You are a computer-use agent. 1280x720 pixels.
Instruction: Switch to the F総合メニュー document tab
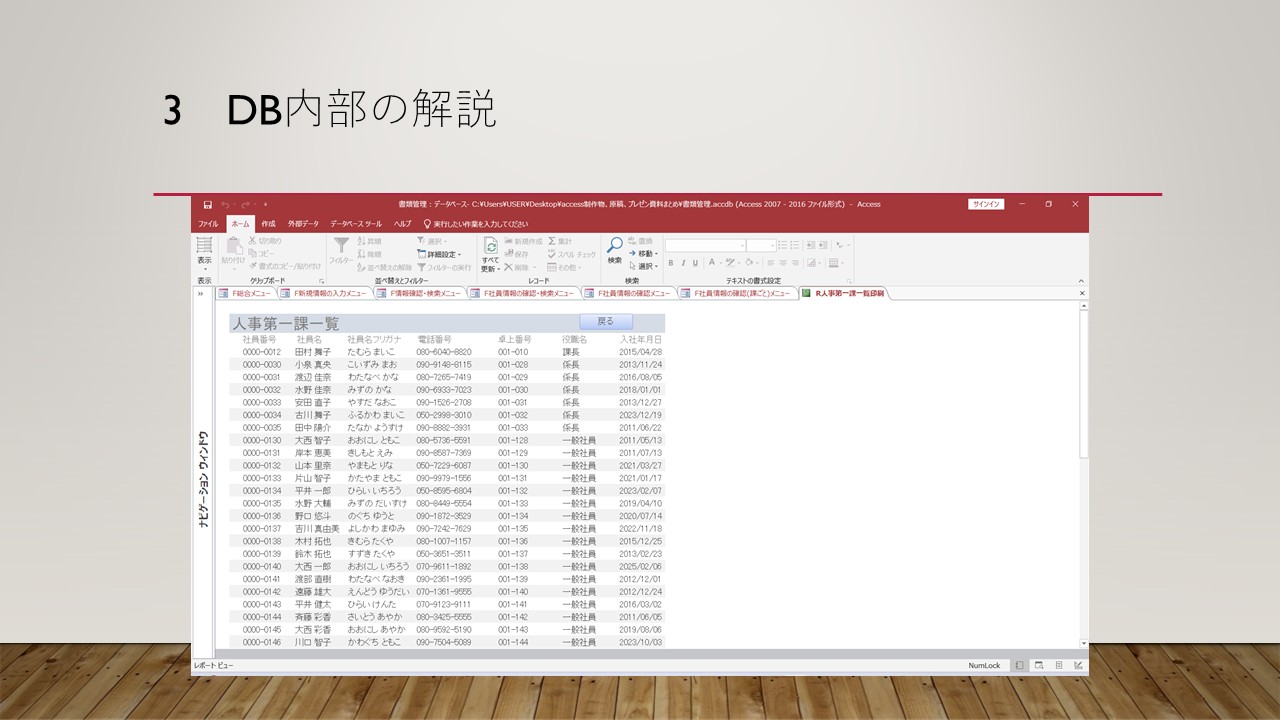[244, 294]
